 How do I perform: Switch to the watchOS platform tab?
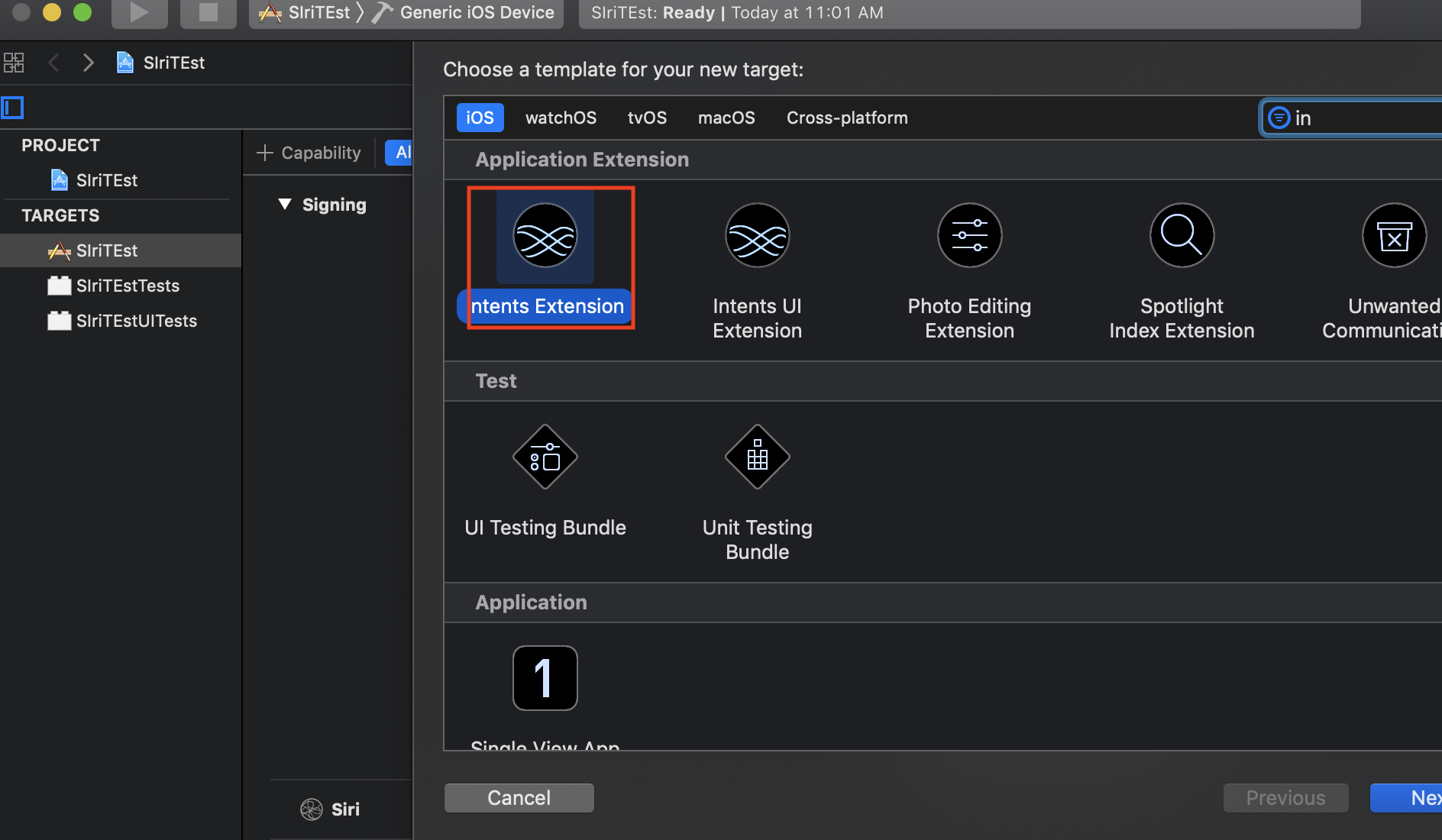(561, 118)
